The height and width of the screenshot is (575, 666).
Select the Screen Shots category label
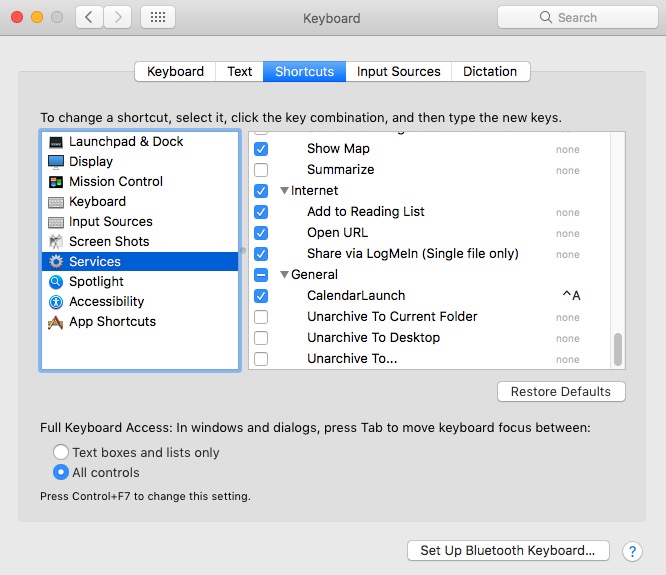coord(109,242)
